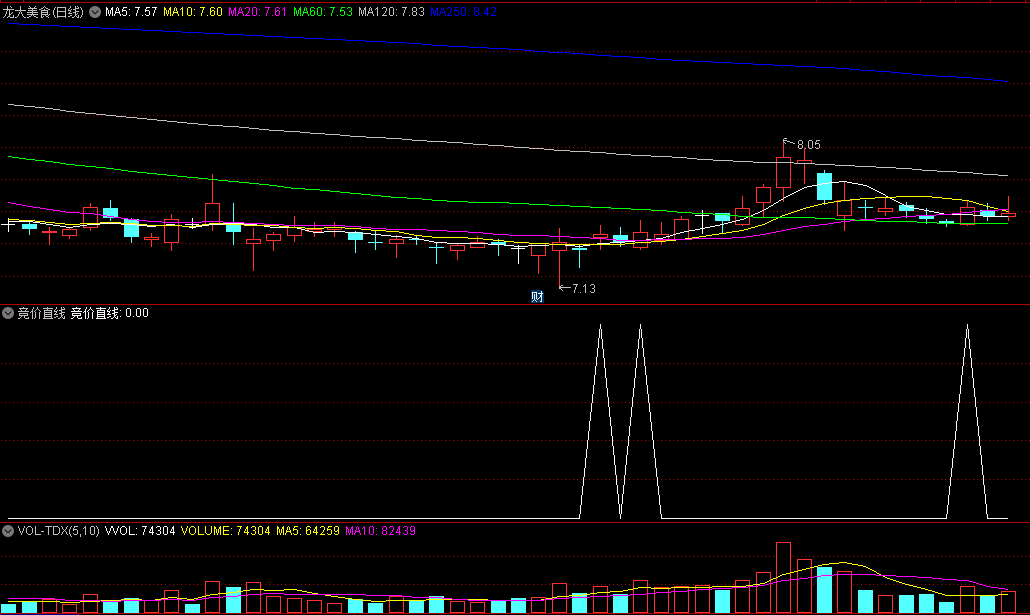The width and height of the screenshot is (1030, 615).
Task: Select the tallest red volume bar
Action: 783,578
